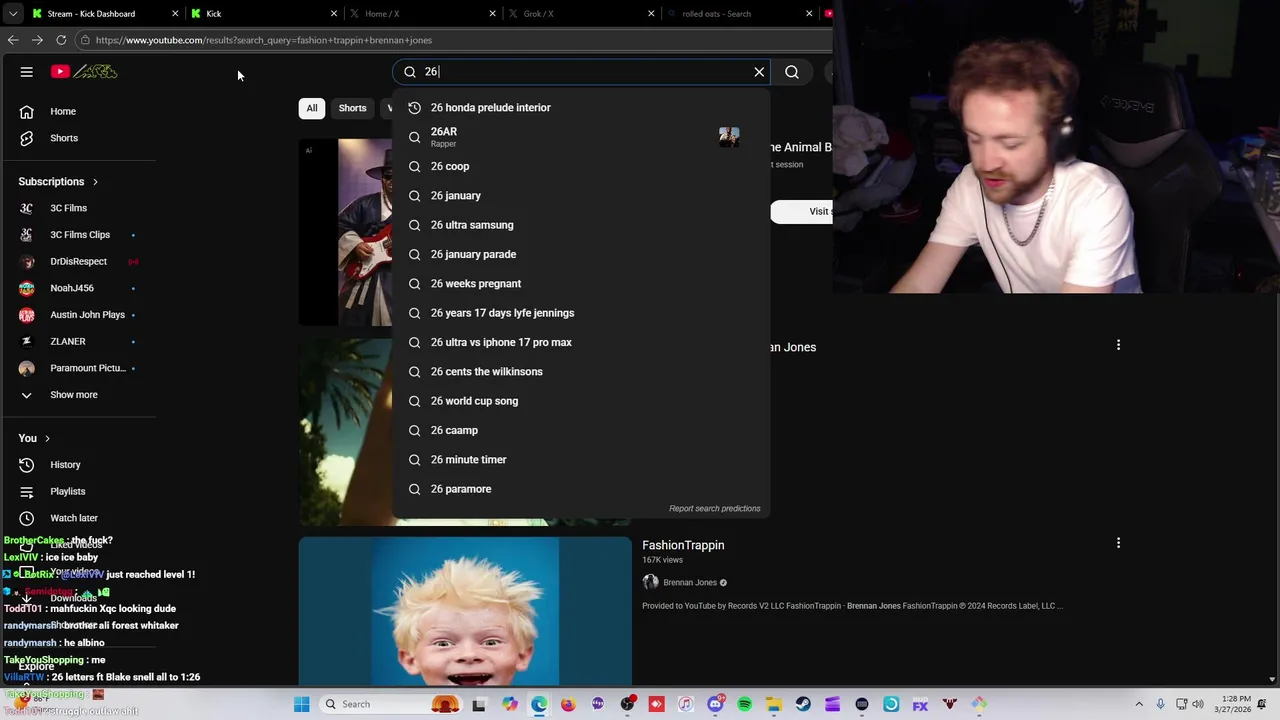
Task: Select 26 years 17 days lyfe jennings
Action: click(581, 313)
